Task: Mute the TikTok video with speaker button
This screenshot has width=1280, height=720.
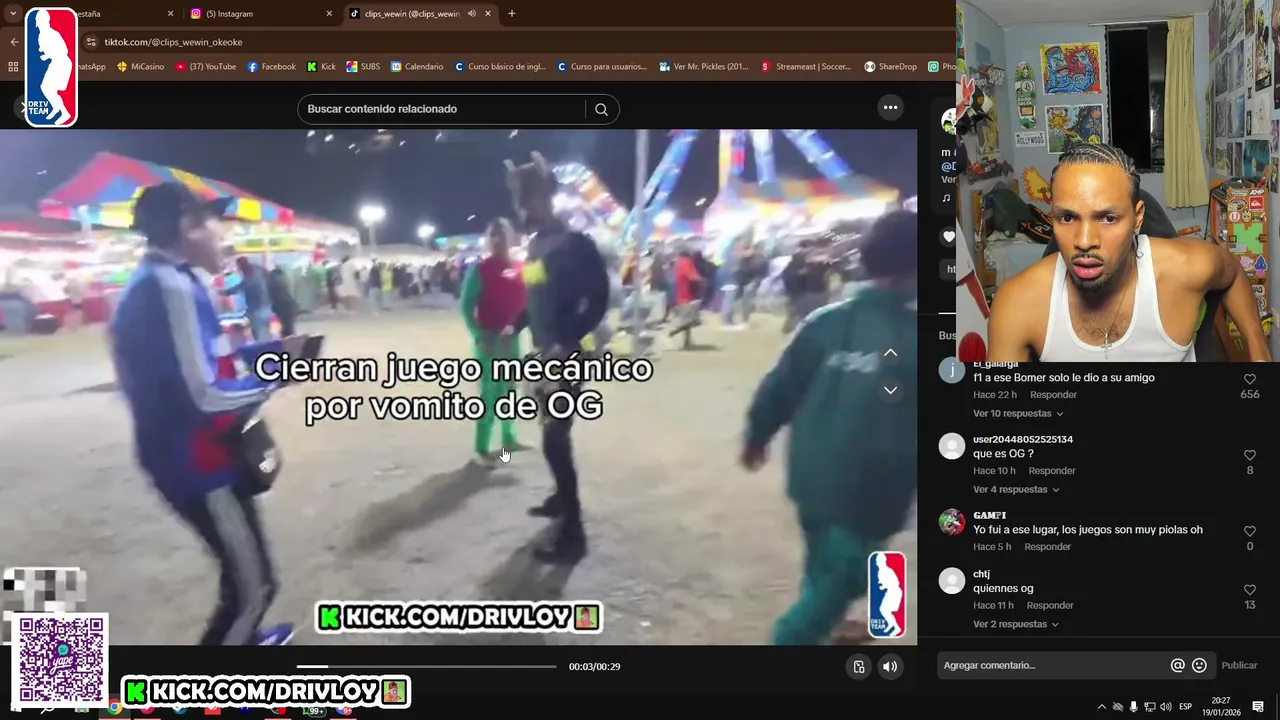Action: click(889, 667)
